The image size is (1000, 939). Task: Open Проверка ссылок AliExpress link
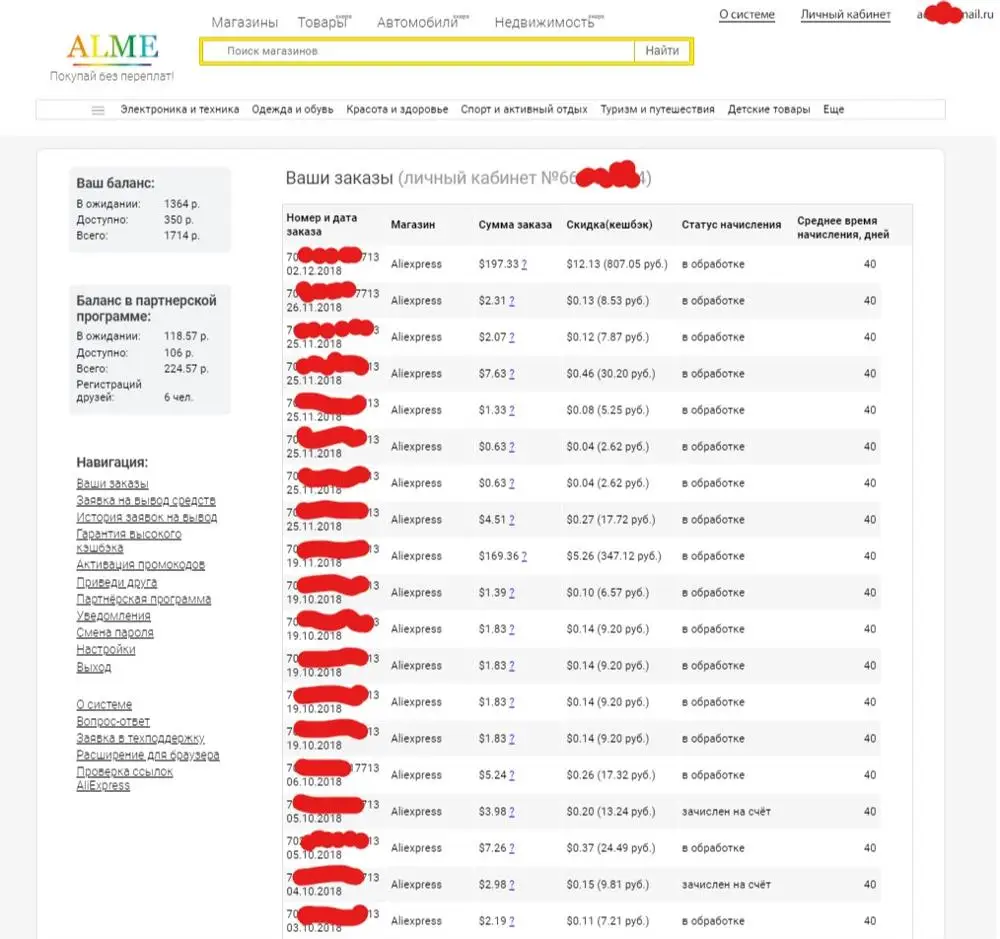[x=124, y=779]
